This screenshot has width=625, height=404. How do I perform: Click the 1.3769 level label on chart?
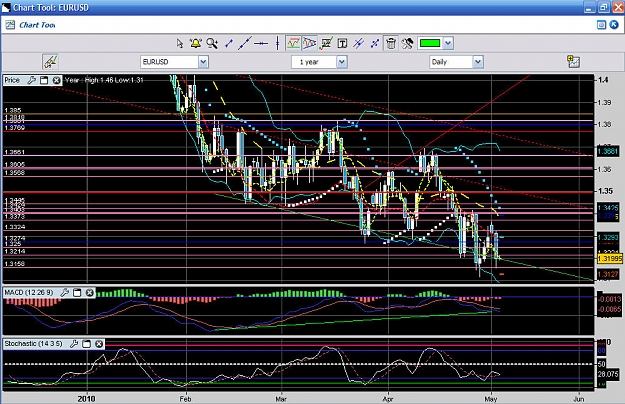[x=15, y=128]
